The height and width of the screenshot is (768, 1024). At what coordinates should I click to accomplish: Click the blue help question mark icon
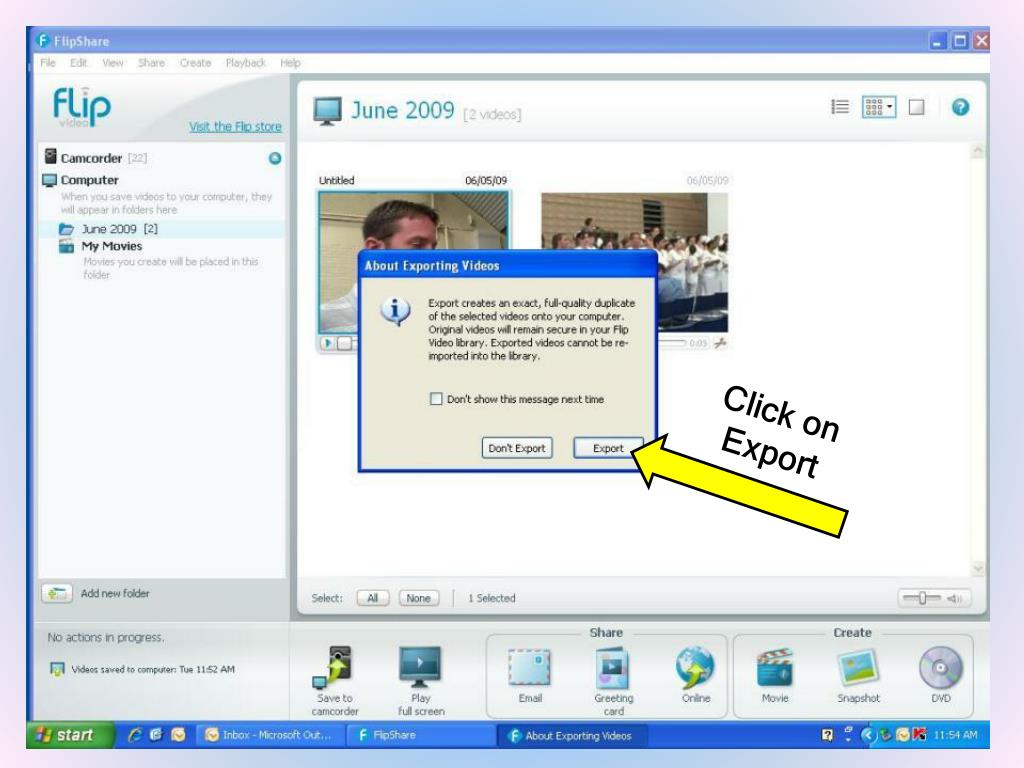coord(960,106)
